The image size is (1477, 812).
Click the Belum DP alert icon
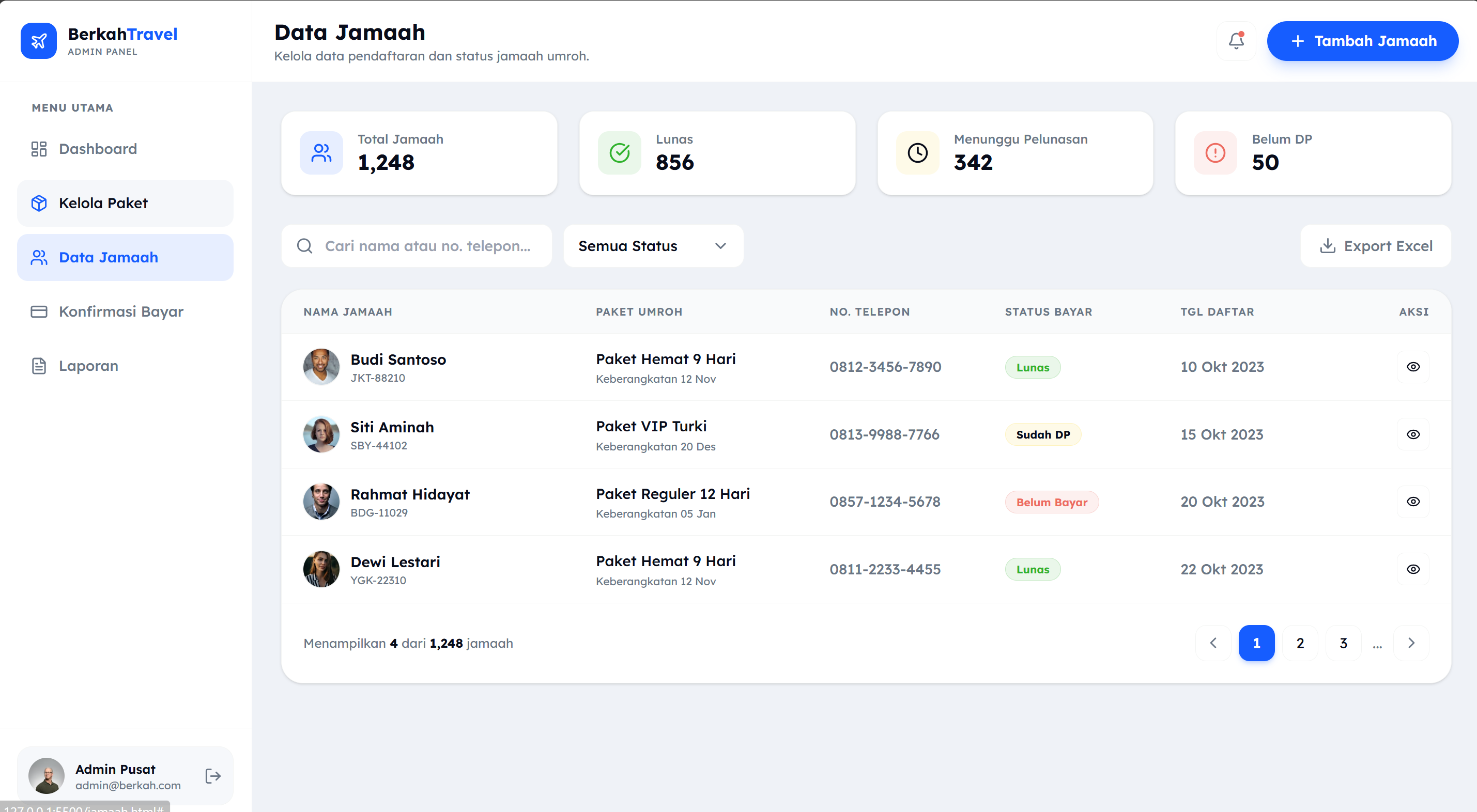[1215, 153]
